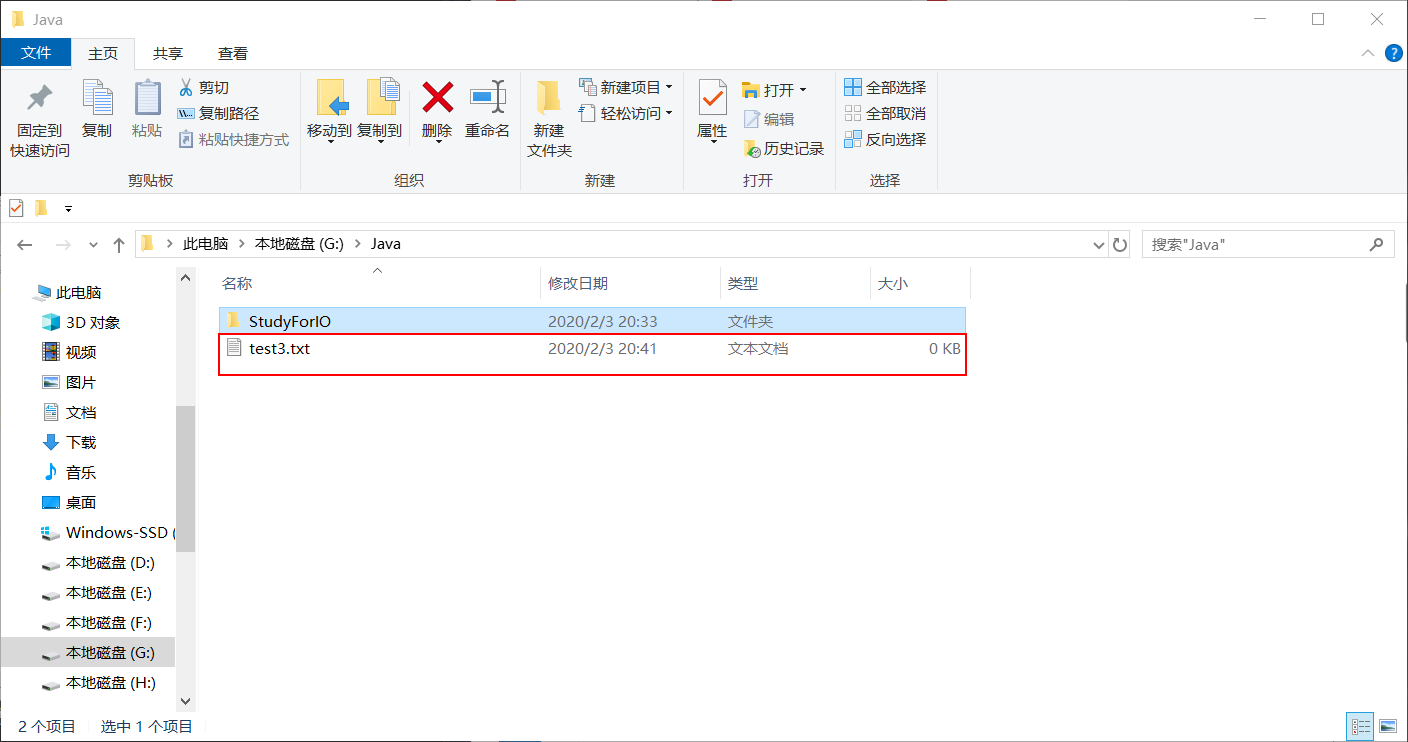Click 本地磁盘 (G:) breadcrumb in address bar
Viewport: 1408px width, 742px height.
coord(299,244)
